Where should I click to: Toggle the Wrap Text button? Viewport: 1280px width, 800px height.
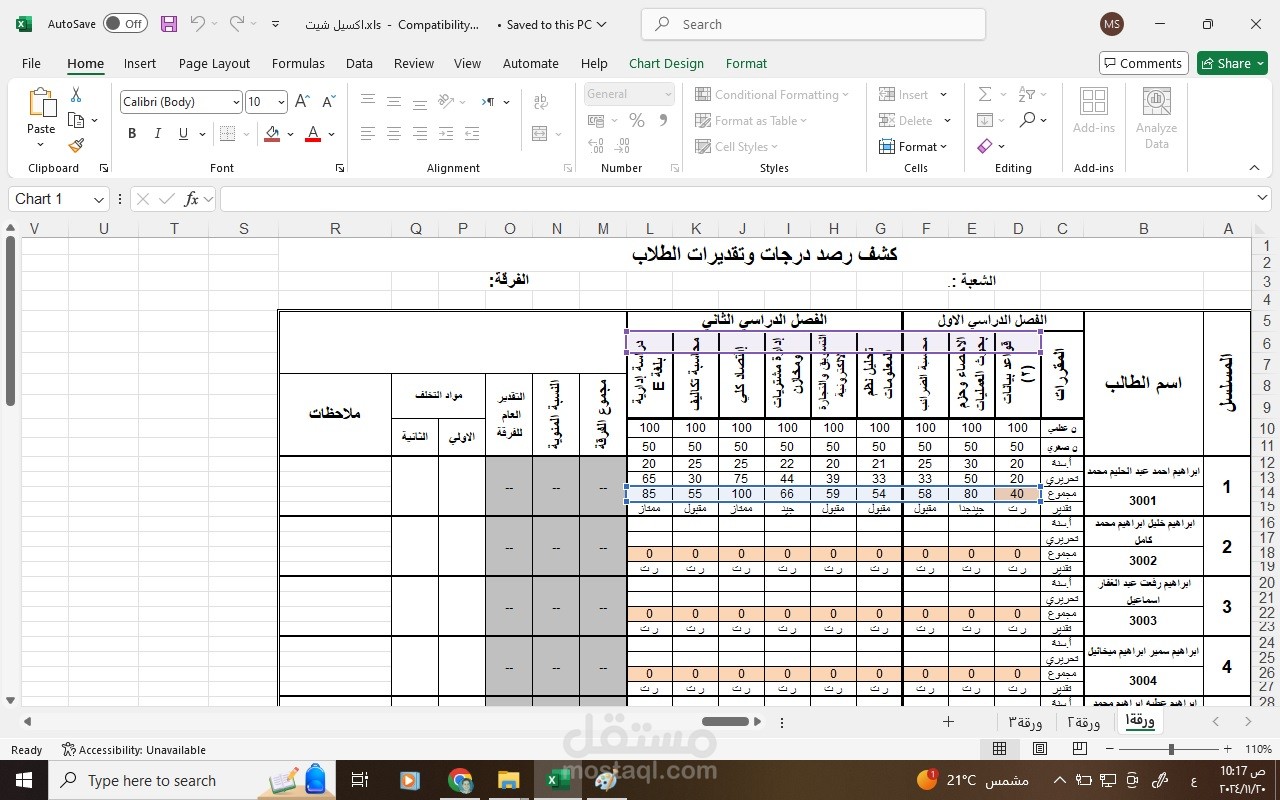(541, 102)
